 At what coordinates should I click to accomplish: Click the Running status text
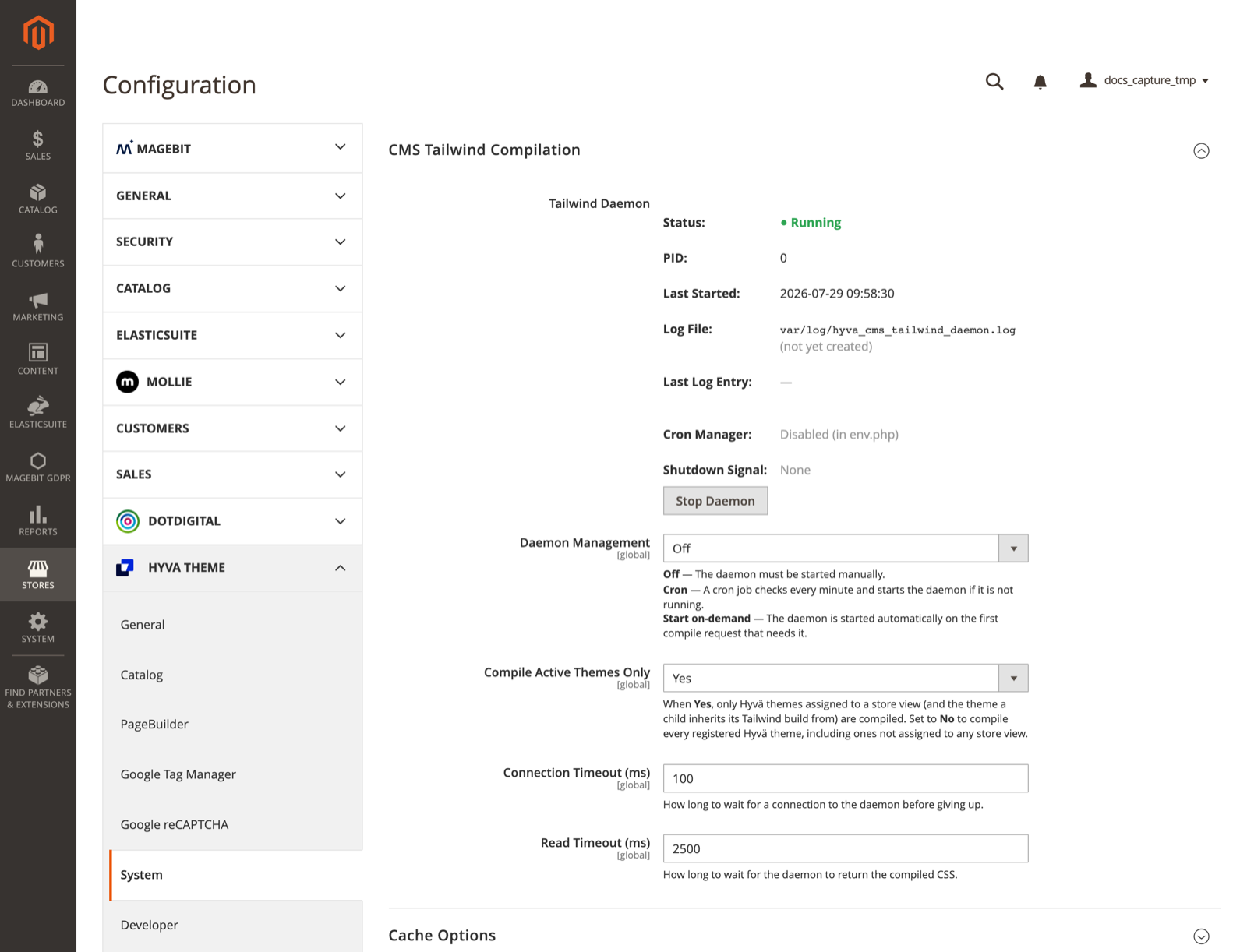click(x=815, y=223)
